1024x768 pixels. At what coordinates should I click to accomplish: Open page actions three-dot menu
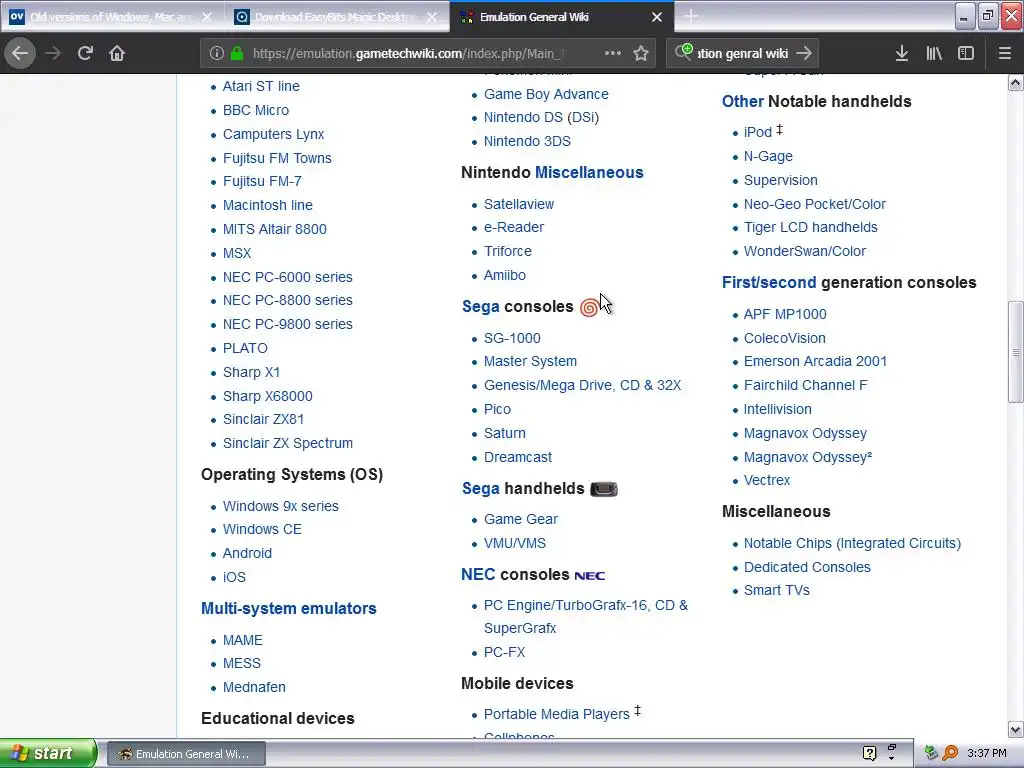(613, 53)
